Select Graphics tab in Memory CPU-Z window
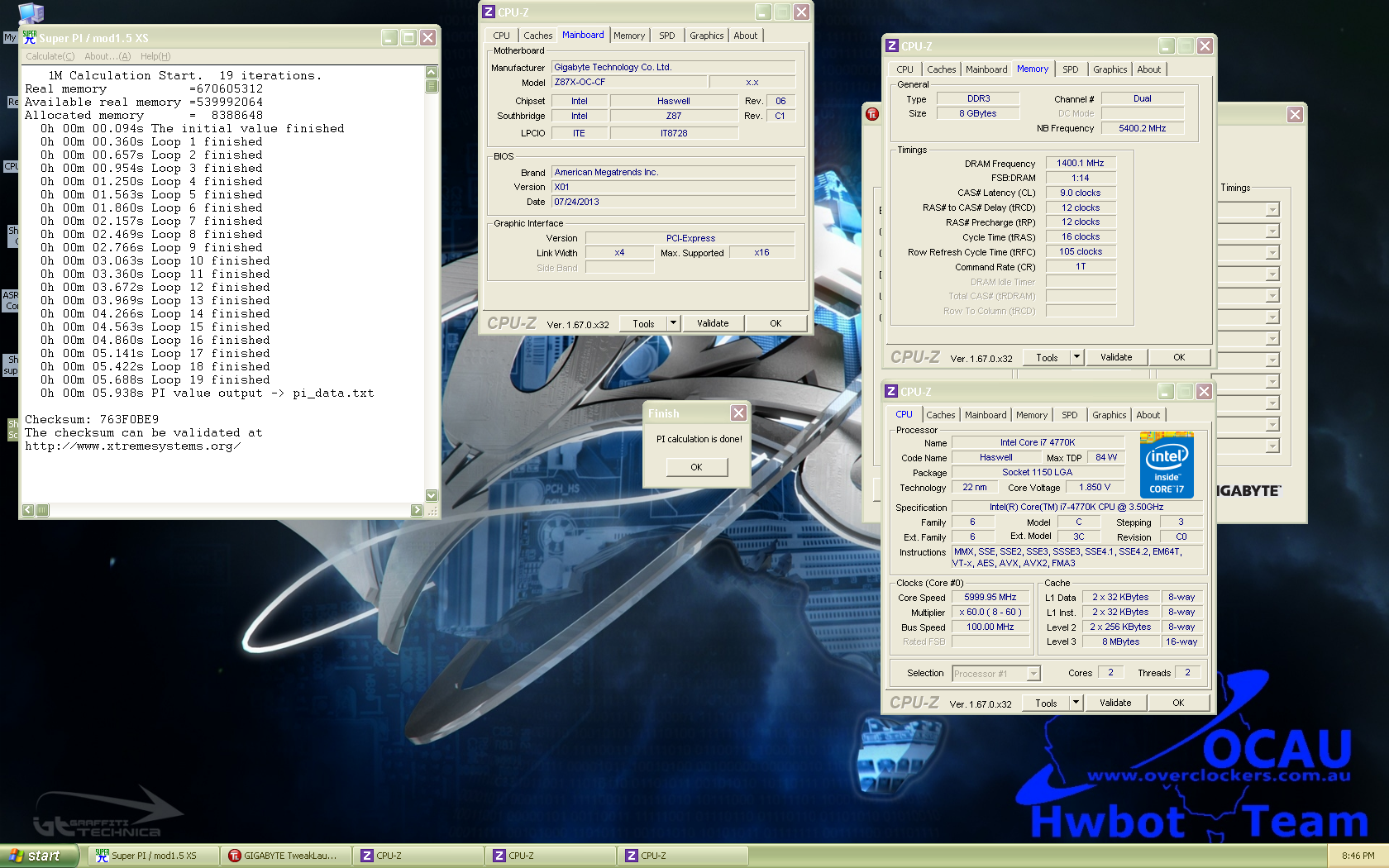 [x=1110, y=69]
